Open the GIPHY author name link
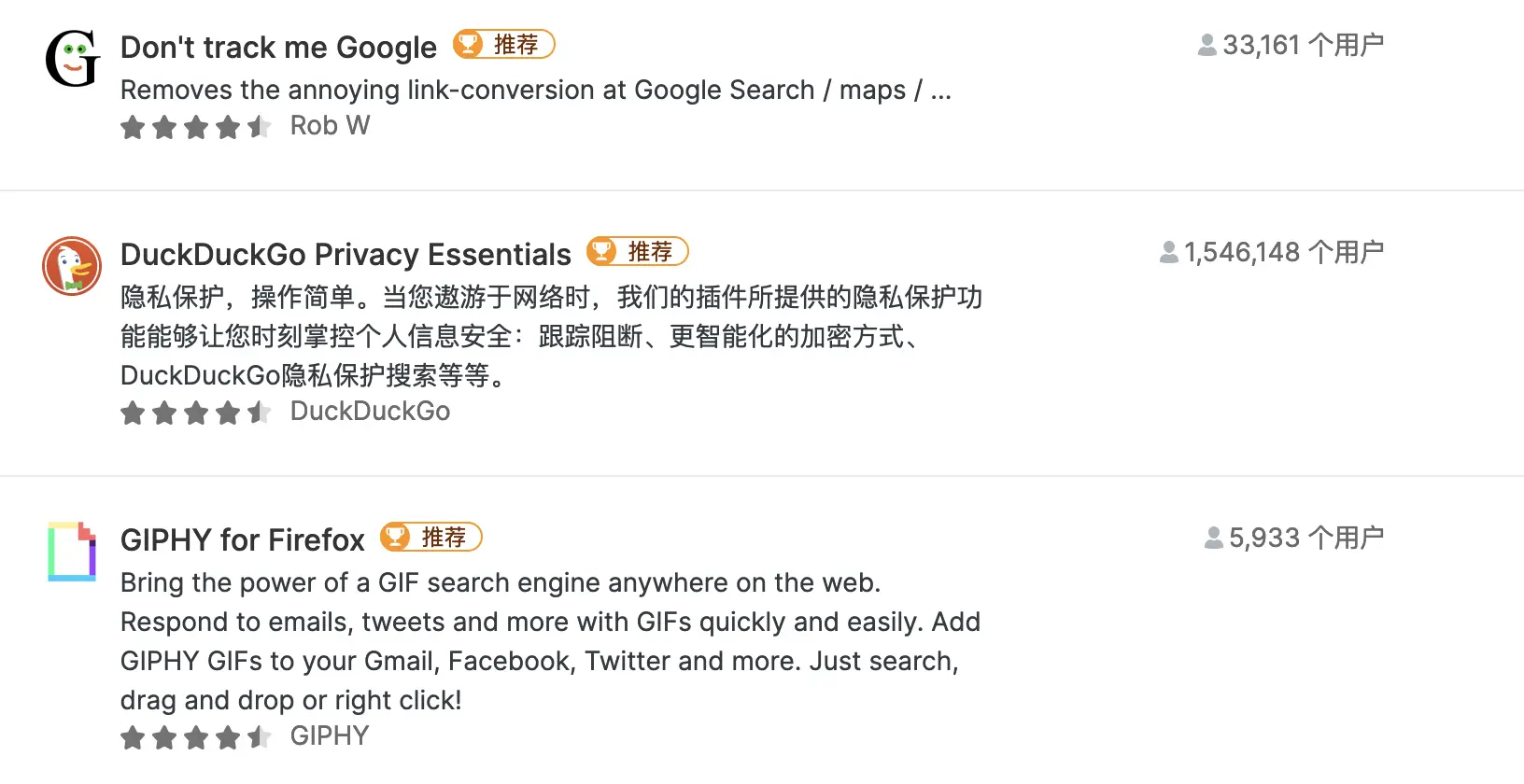 [330, 735]
